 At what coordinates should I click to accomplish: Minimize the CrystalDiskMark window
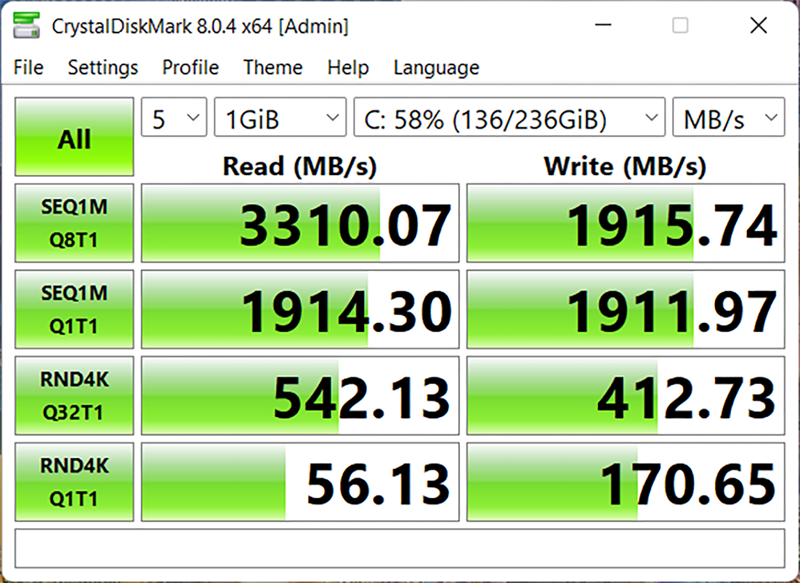pyautogui.click(x=603, y=24)
